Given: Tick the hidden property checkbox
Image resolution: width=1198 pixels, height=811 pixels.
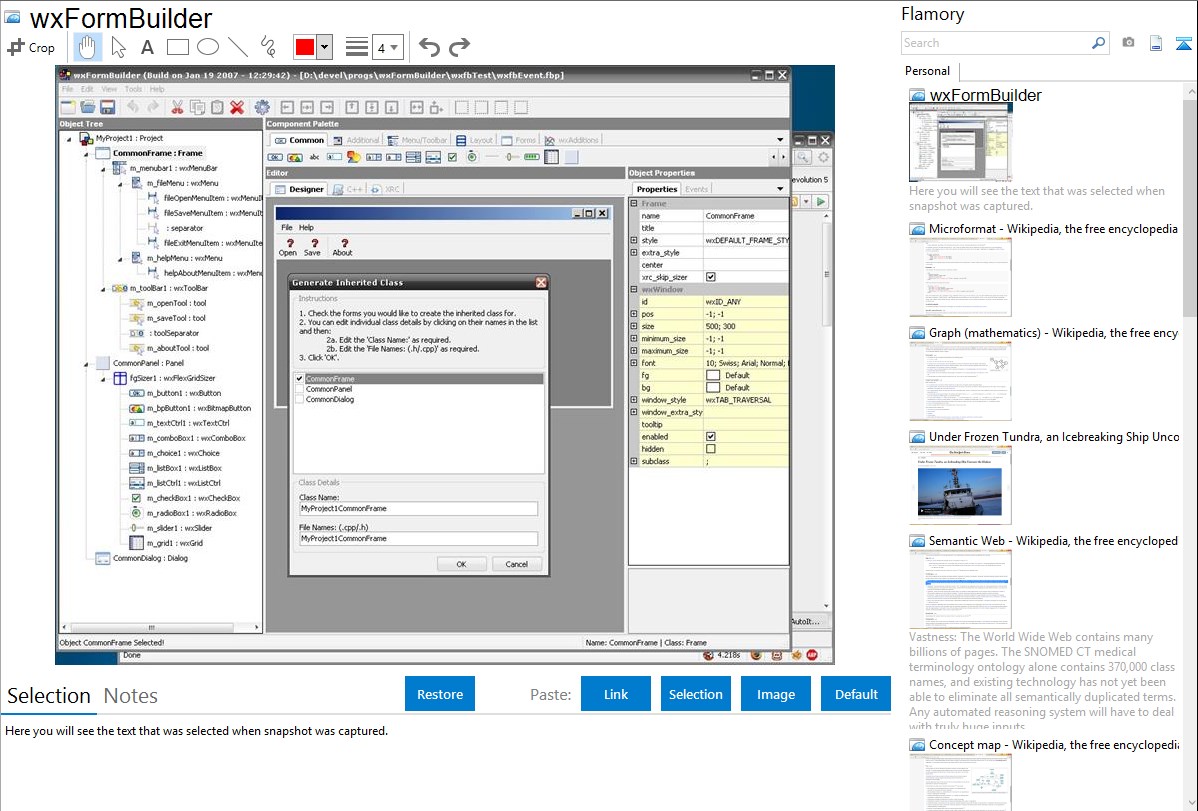Looking at the screenshot, I should pyautogui.click(x=711, y=449).
